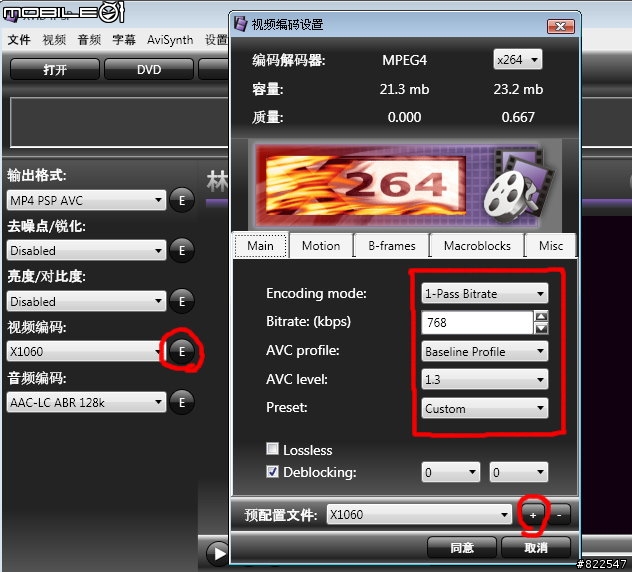Open output format dropdown MP4 PSP AVC
Screen dimensions: 632x572
click(86, 200)
